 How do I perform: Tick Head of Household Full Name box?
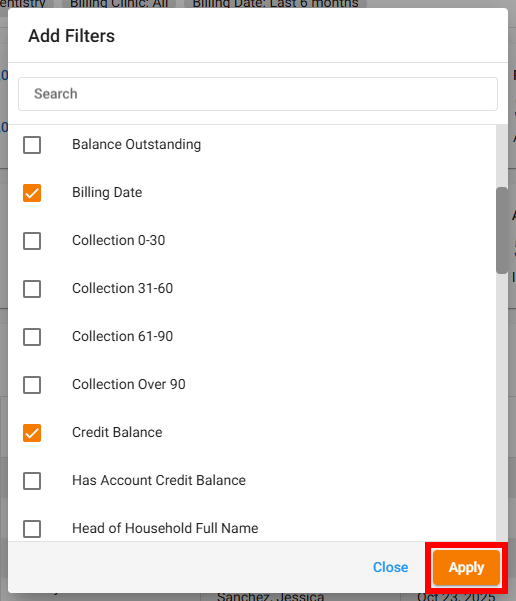[32, 529]
